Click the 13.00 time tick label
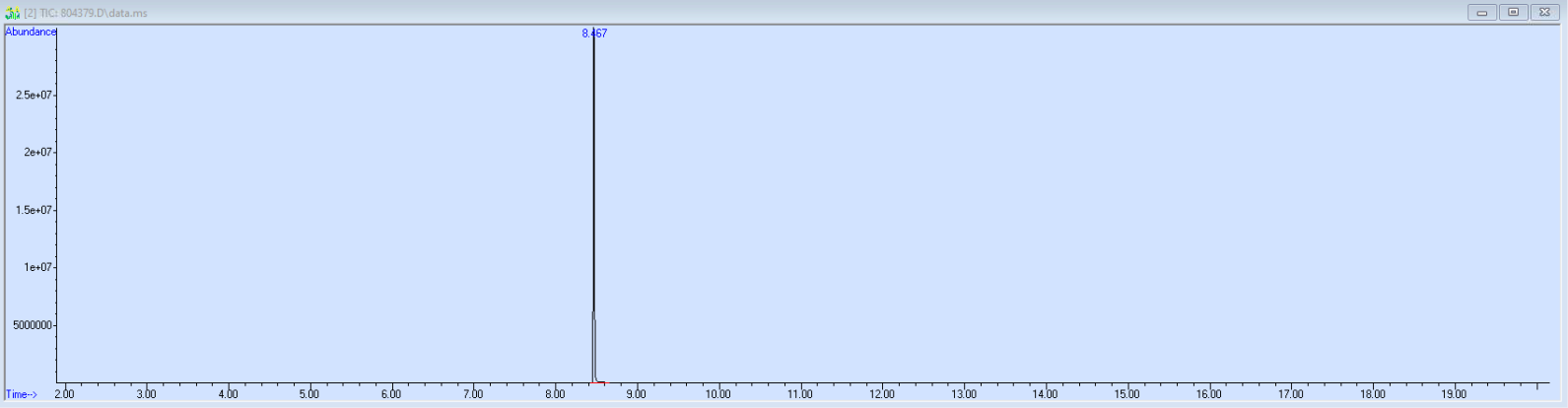1568x408 pixels. (964, 394)
